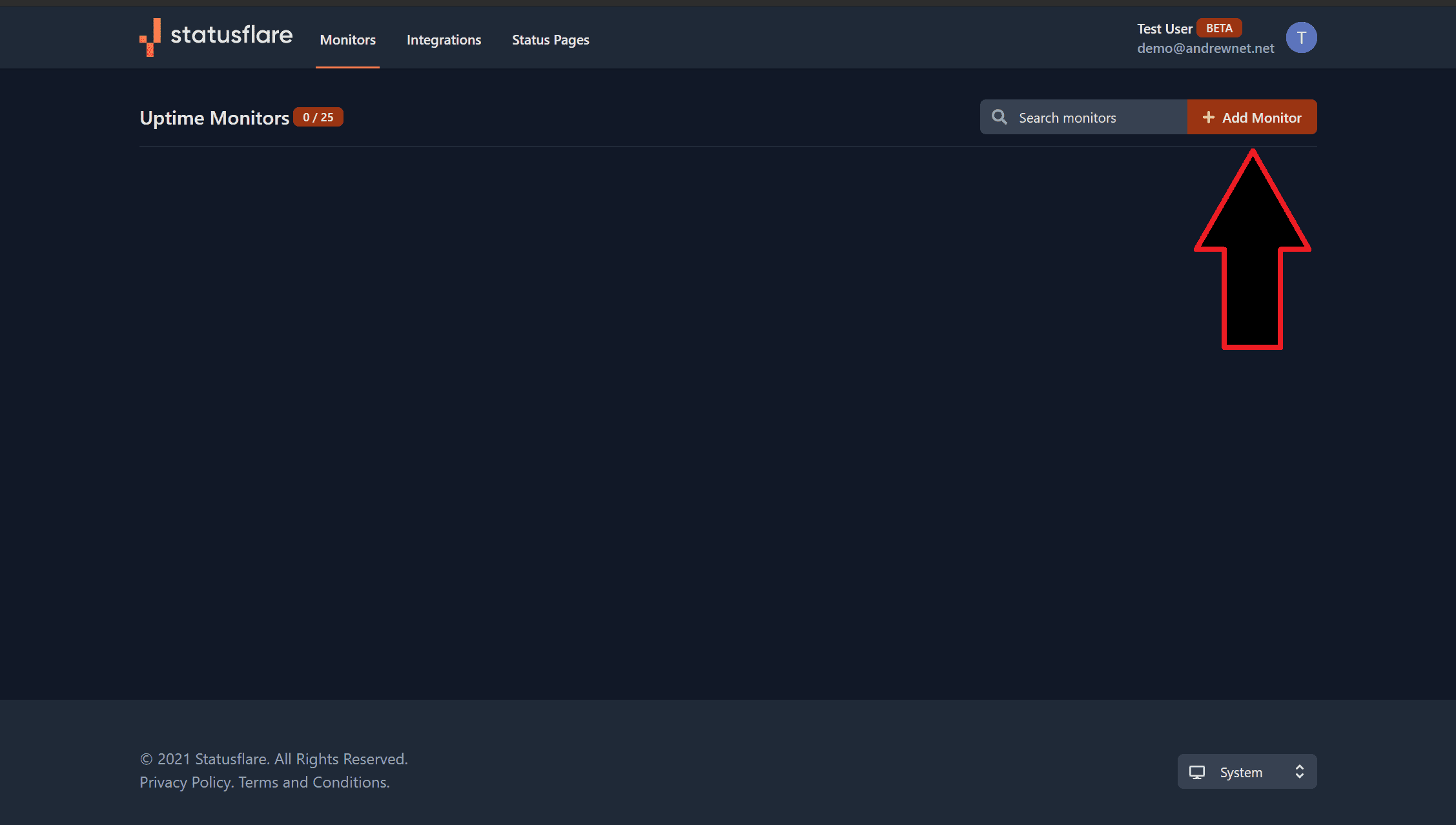This screenshot has width=1456, height=825.
Task: Click the magnifying glass search icon
Action: click(999, 117)
